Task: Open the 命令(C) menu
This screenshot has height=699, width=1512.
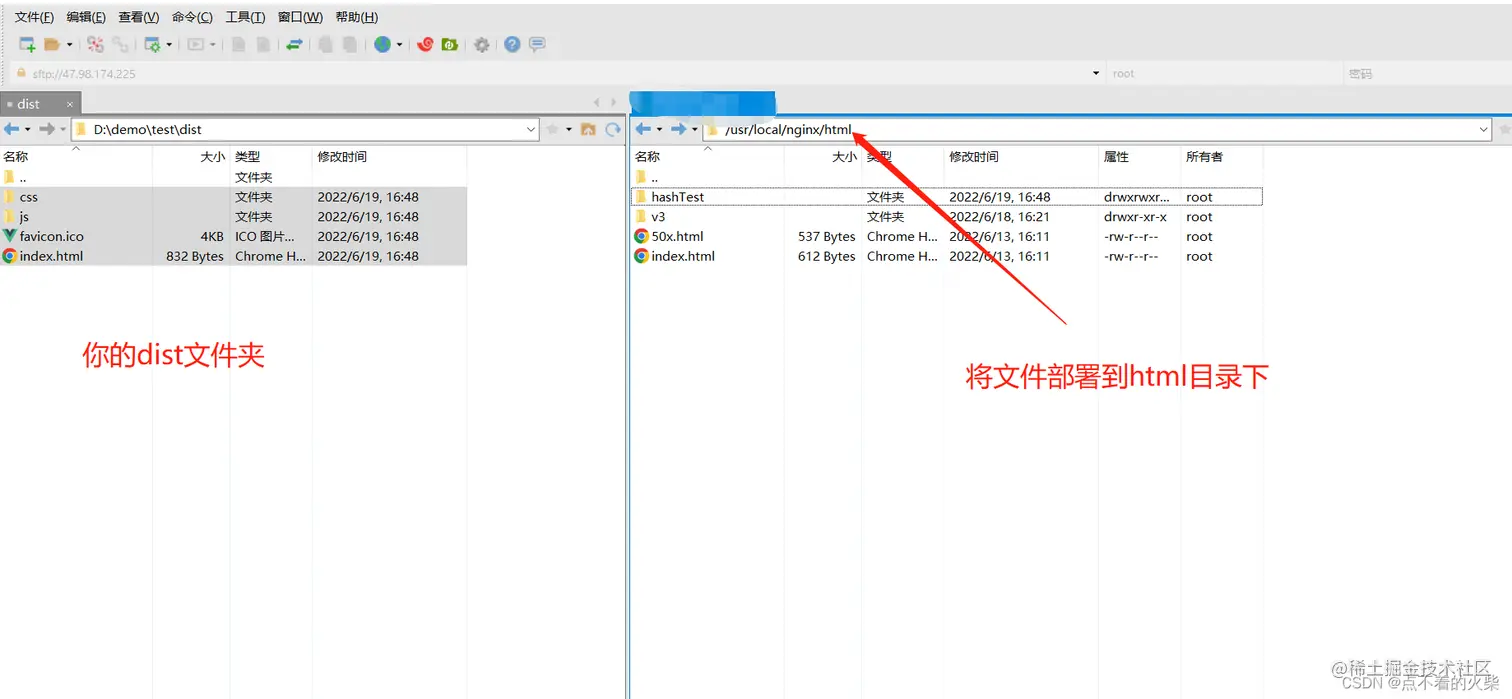Action: tap(192, 17)
